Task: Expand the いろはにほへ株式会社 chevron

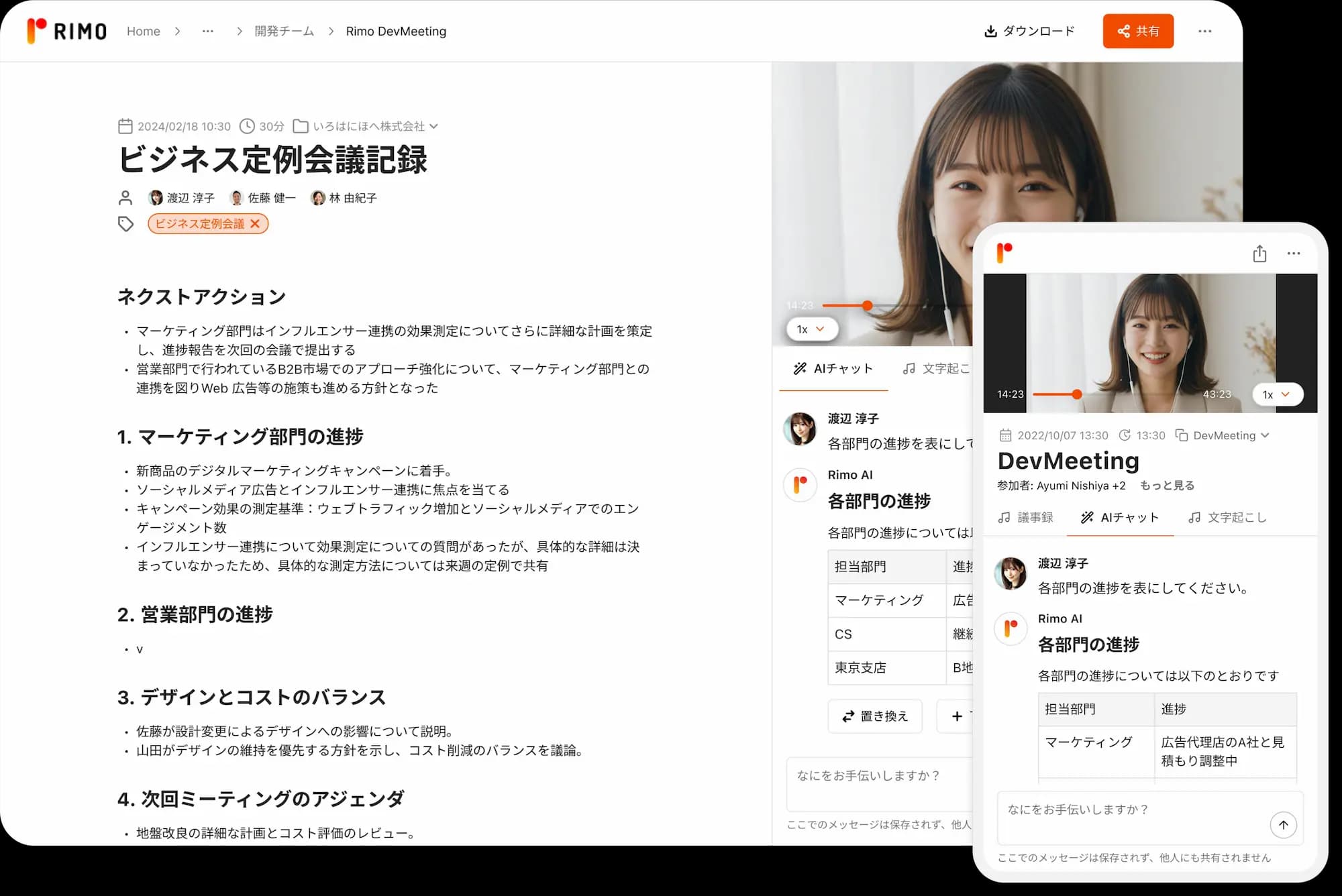Action: pyautogui.click(x=435, y=126)
